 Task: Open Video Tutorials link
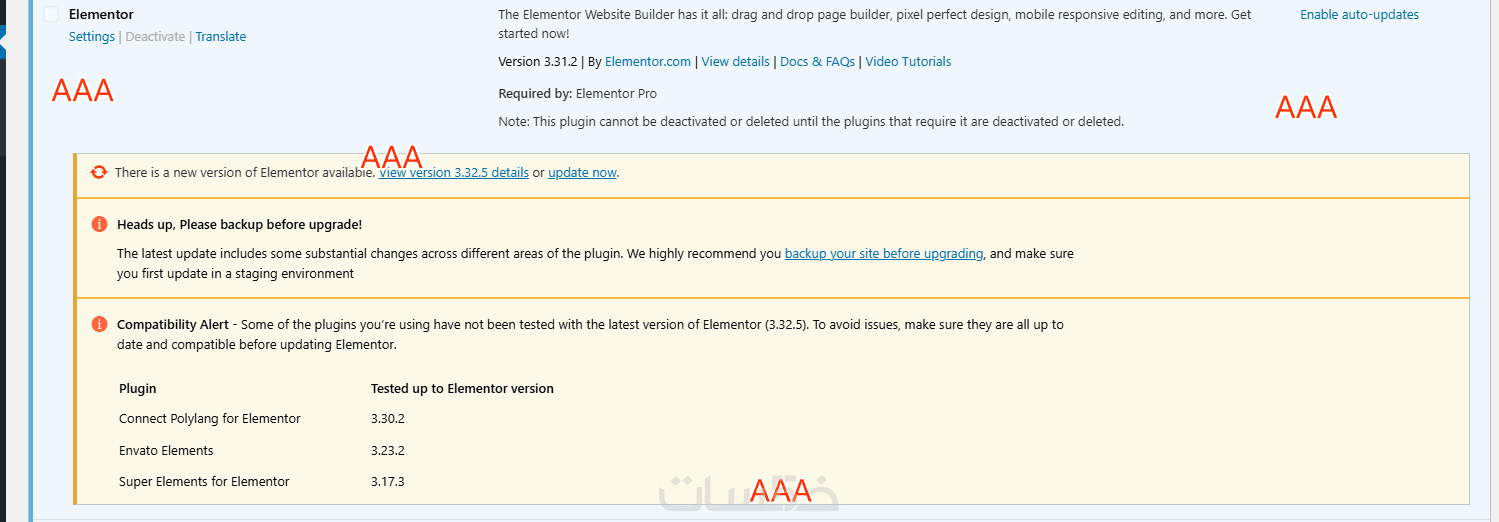tap(908, 62)
